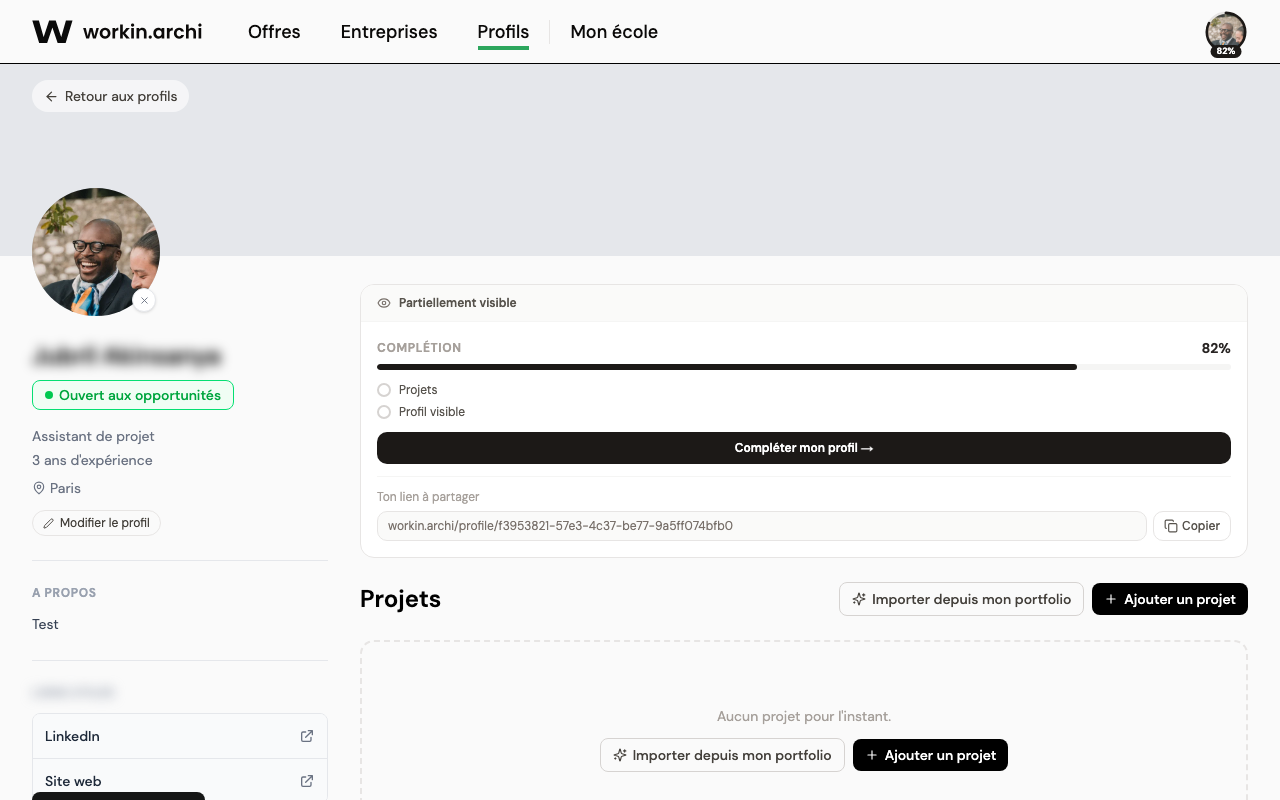1280x800 pixels.
Task: Click Ajouter un projet in the empty area
Action: 930,755
